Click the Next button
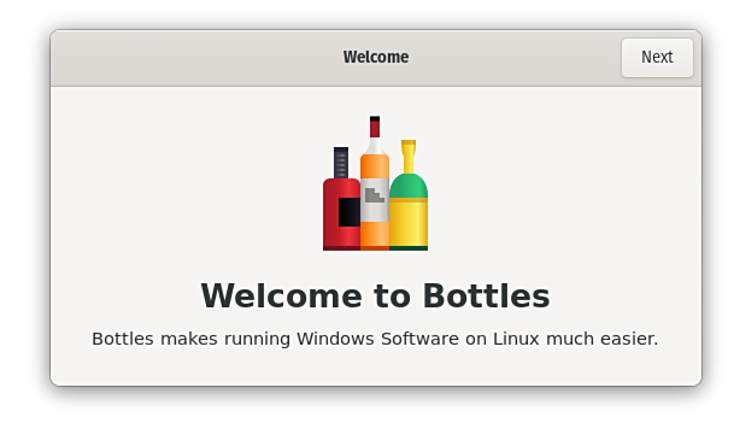The width and height of the screenshot is (752, 423). pyautogui.click(x=656, y=57)
